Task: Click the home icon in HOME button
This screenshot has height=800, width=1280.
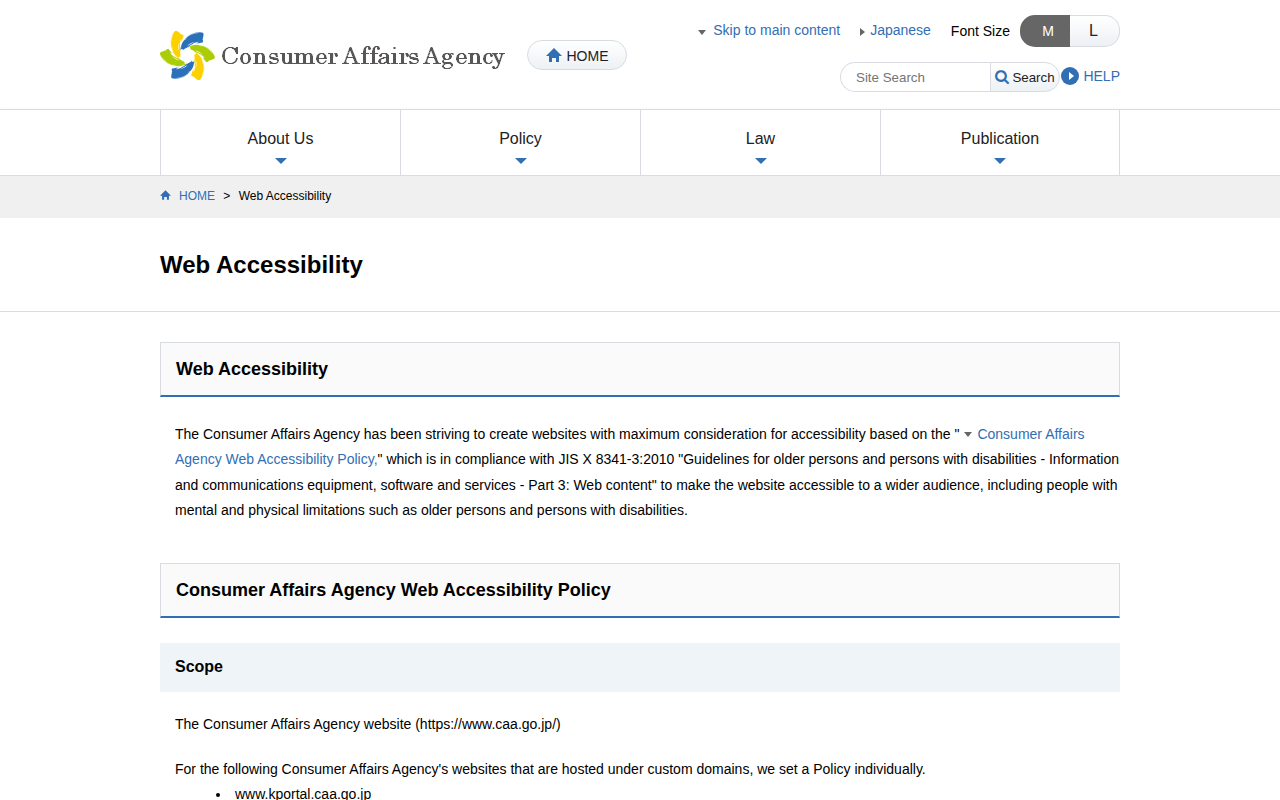Action: point(554,56)
